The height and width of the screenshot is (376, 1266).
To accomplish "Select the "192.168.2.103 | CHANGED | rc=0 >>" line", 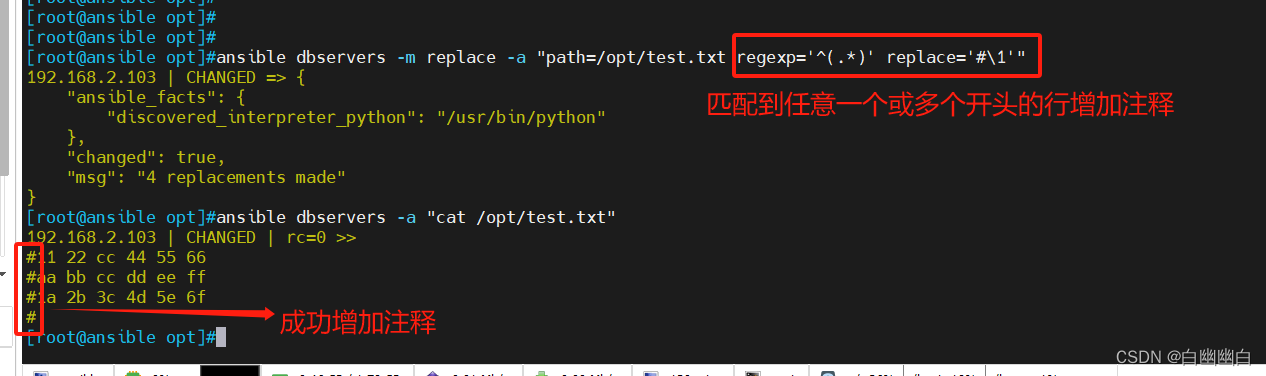I will tap(191, 237).
